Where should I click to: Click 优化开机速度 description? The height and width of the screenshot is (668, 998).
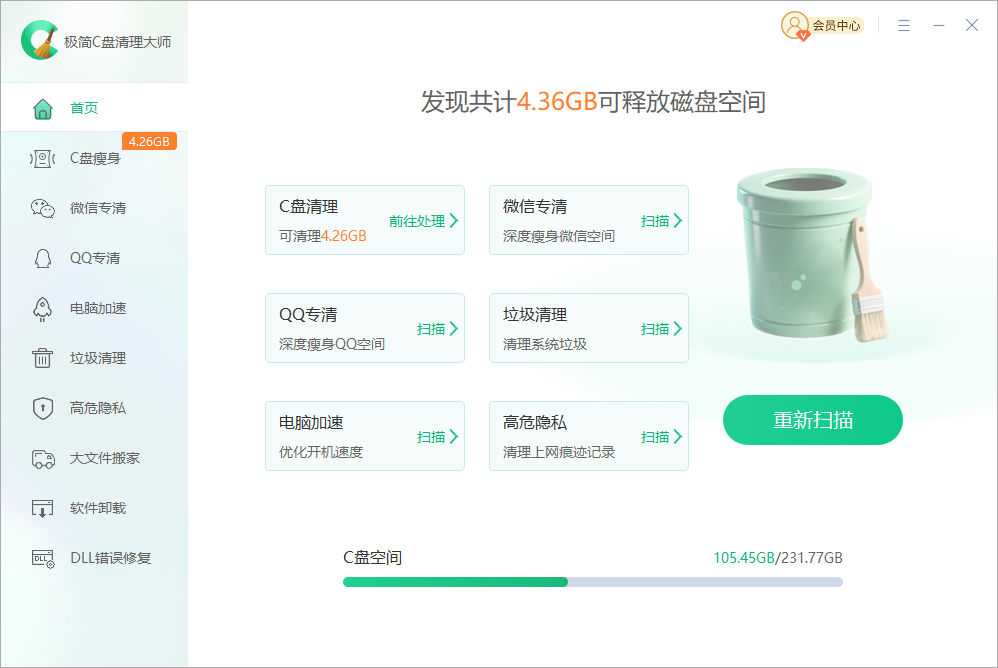321,452
